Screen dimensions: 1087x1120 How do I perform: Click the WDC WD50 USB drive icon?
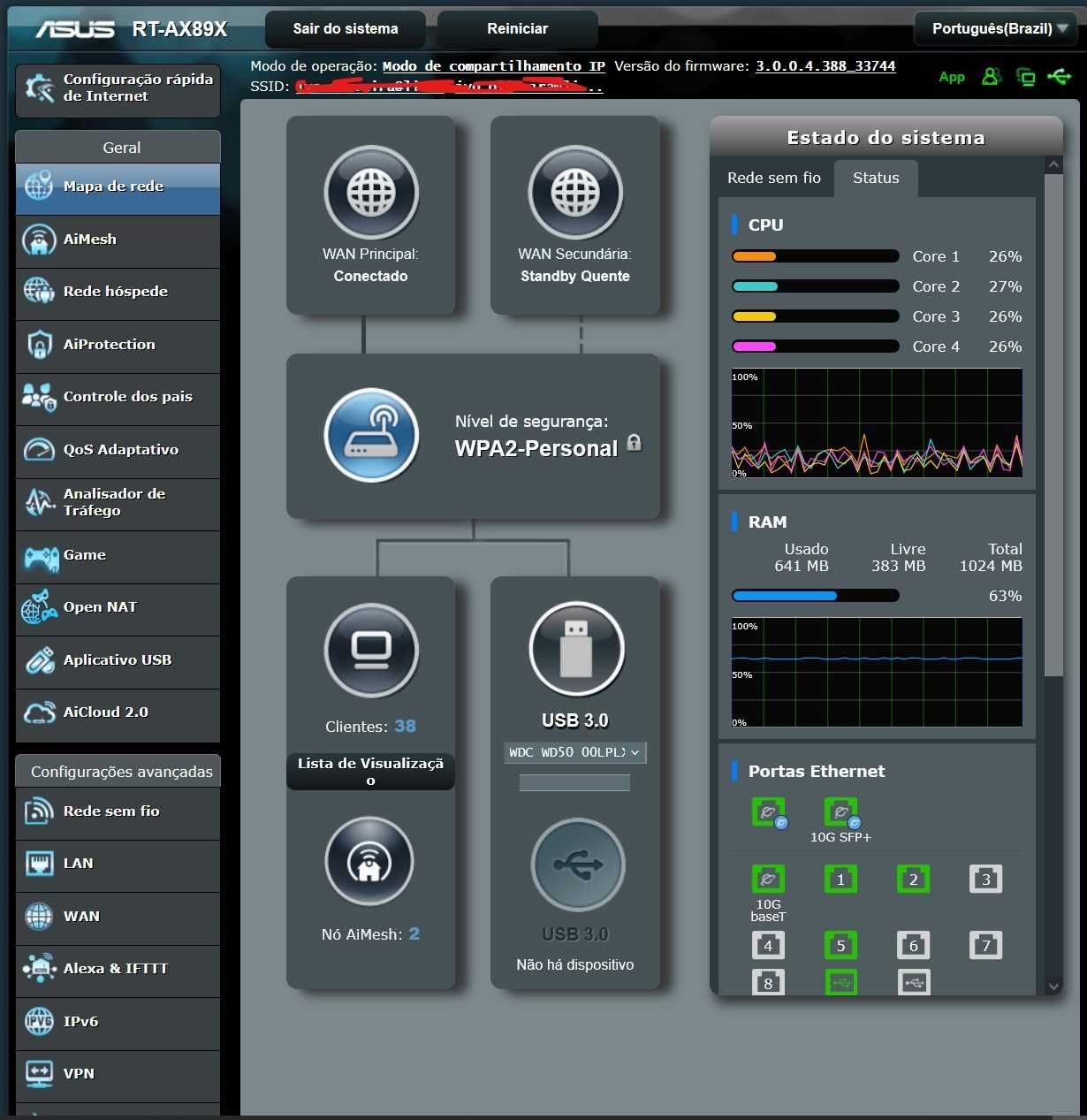point(575,650)
